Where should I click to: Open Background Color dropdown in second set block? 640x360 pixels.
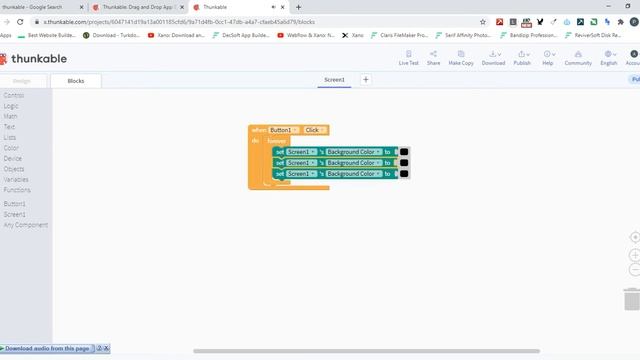(354, 163)
